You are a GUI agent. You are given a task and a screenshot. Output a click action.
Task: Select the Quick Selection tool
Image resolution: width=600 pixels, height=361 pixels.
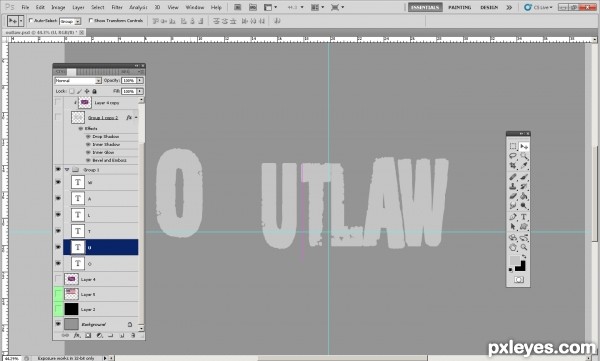point(524,156)
